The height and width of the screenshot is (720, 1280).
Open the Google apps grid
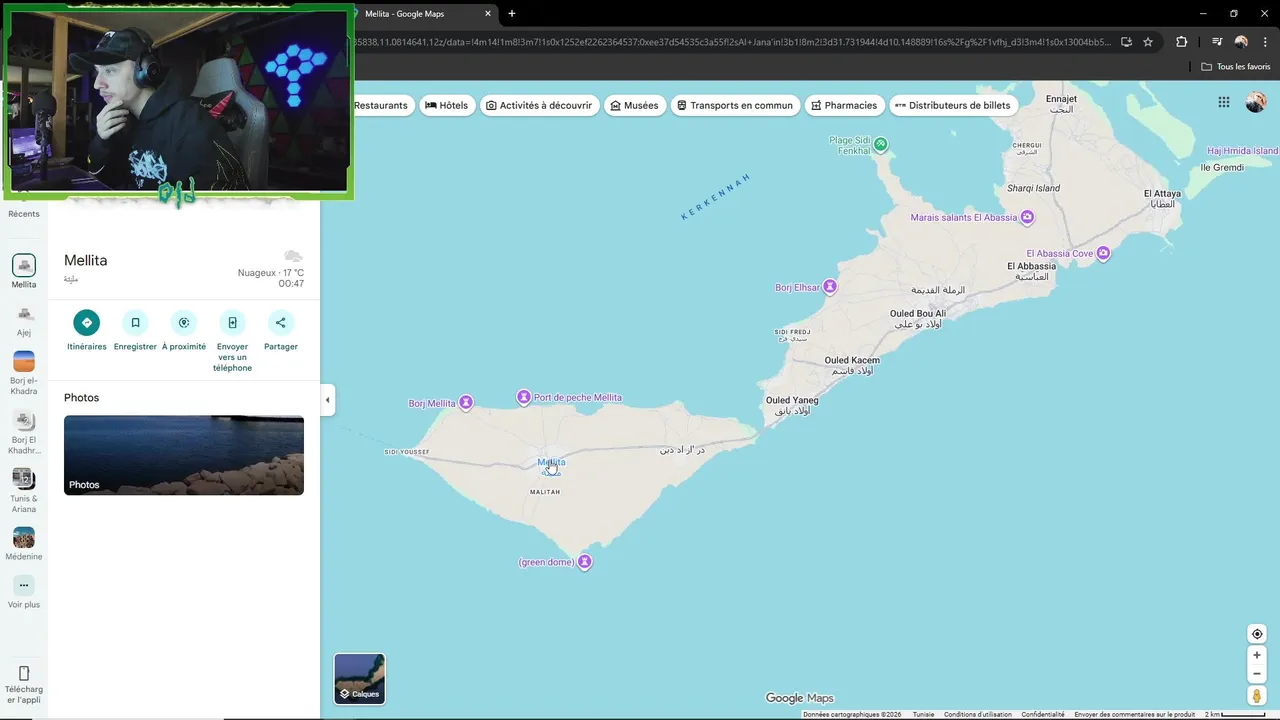point(1224,102)
